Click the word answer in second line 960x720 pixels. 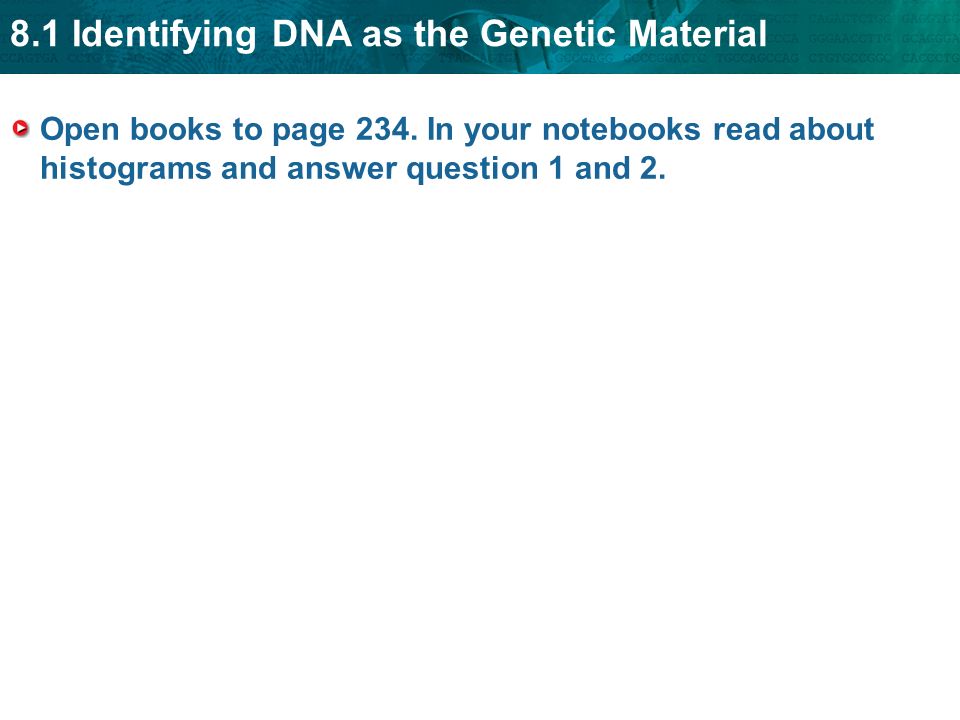[x=342, y=169]
